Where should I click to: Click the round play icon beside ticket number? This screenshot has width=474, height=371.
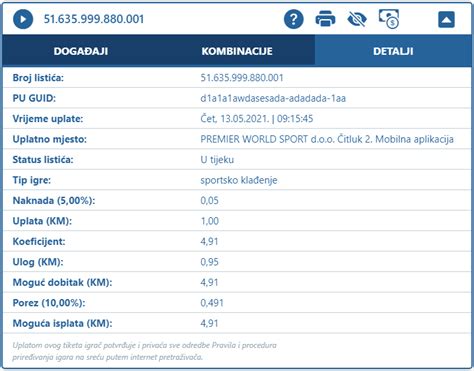tap(23, 19)
